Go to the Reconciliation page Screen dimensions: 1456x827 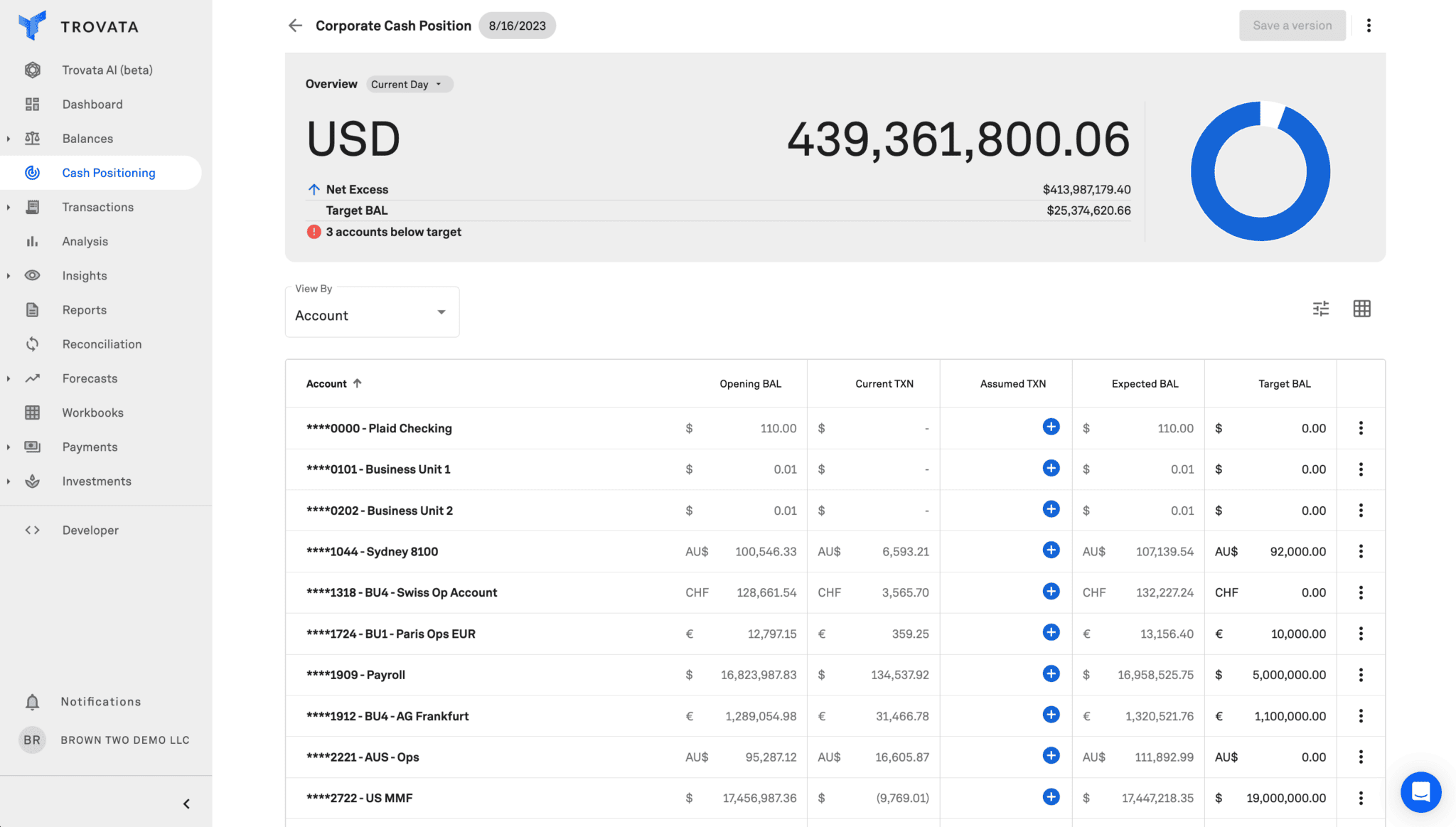tap(102, 344)
